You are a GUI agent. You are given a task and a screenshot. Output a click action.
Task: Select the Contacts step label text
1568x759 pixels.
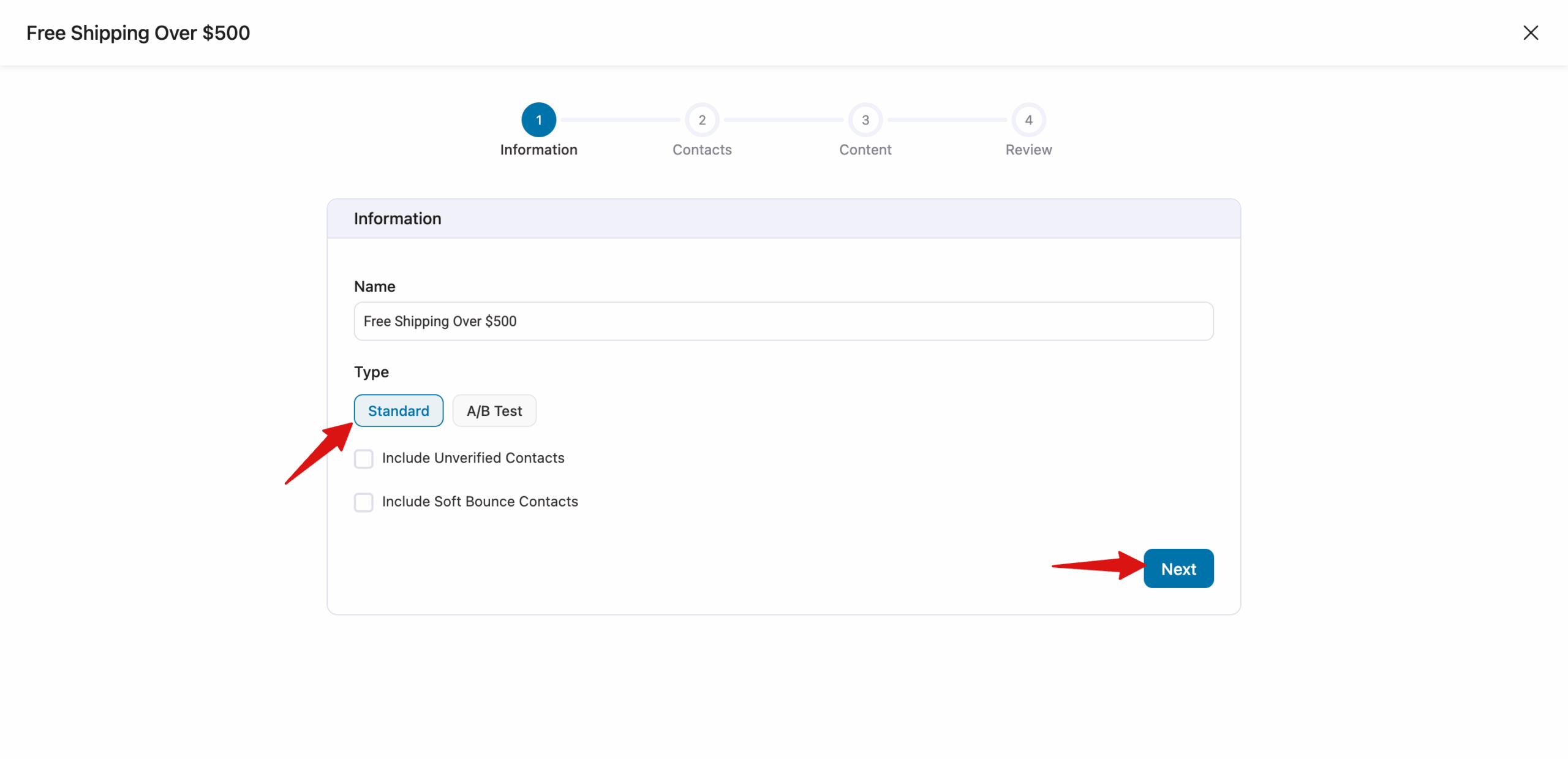(x=702, y=149)
